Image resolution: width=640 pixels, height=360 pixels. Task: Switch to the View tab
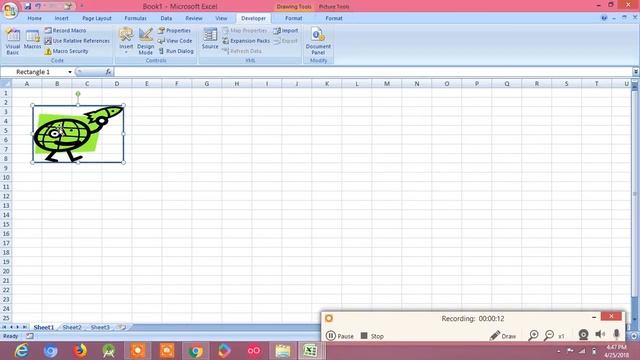point(221,18)
